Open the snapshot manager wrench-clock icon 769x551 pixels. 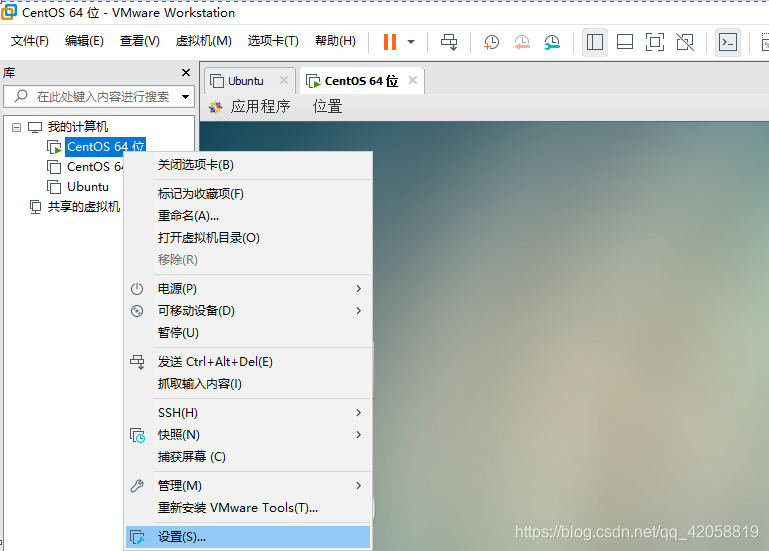pyautogui.click(x=552, y=42)
